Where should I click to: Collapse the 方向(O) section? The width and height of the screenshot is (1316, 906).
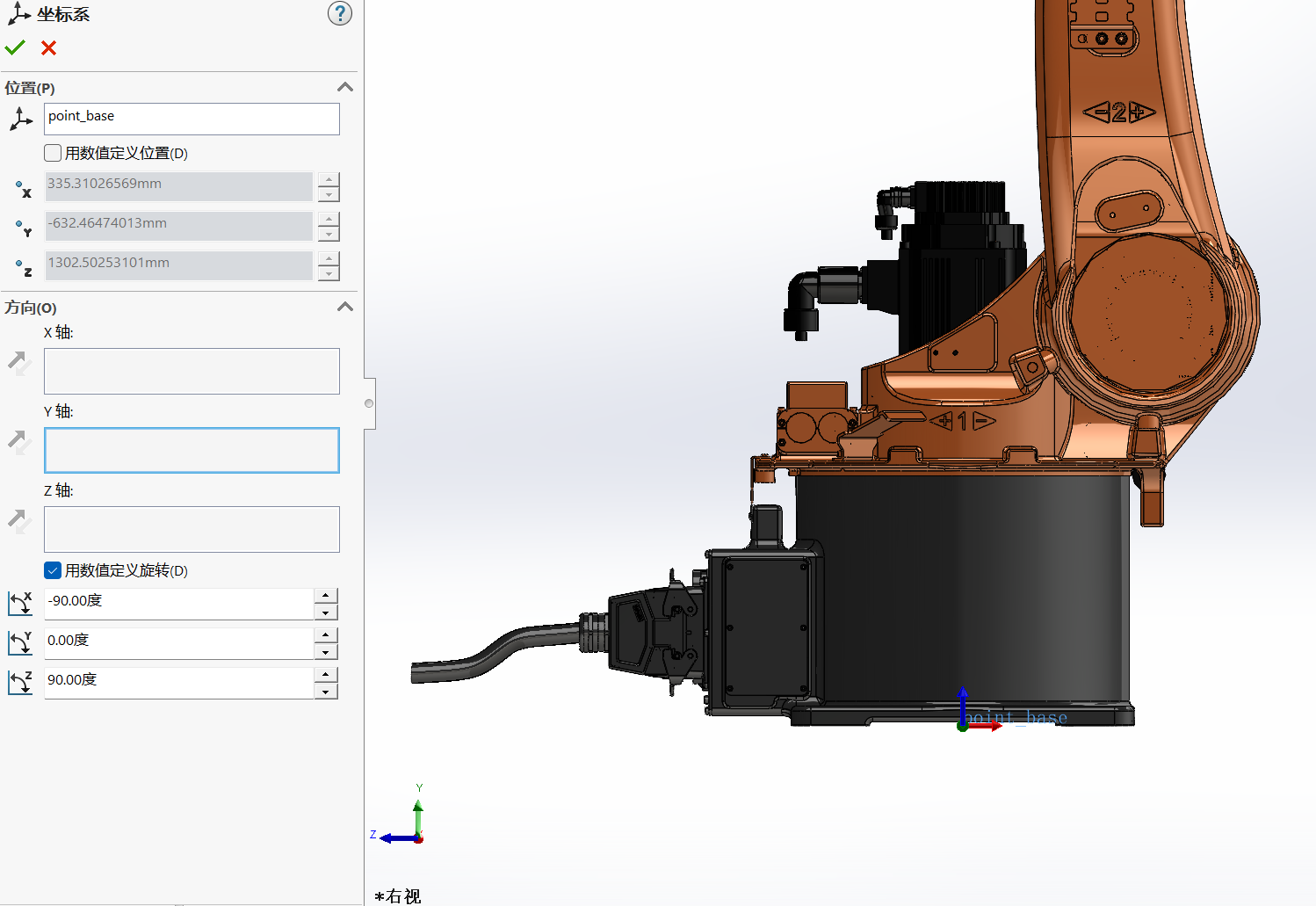pos(345,307)
